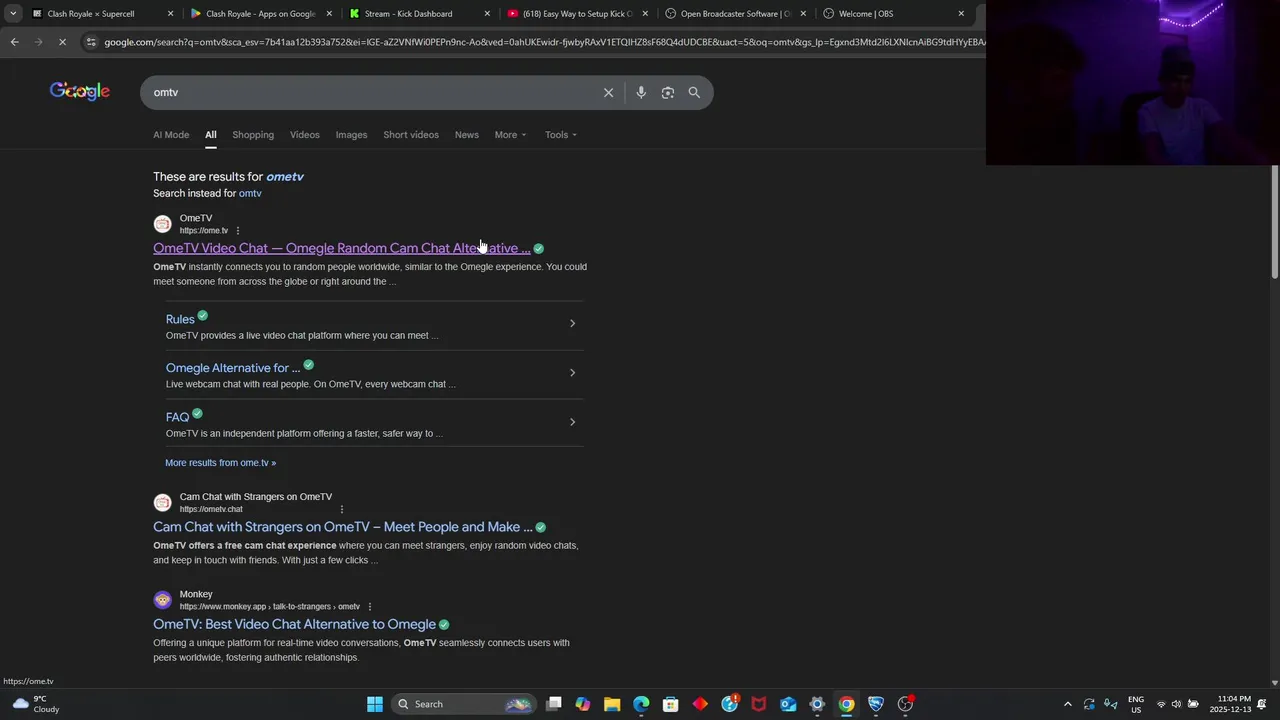Go back with the browser back arrow
The width and height of the screenshot is (1280, 720).
(x=14, y=42)
